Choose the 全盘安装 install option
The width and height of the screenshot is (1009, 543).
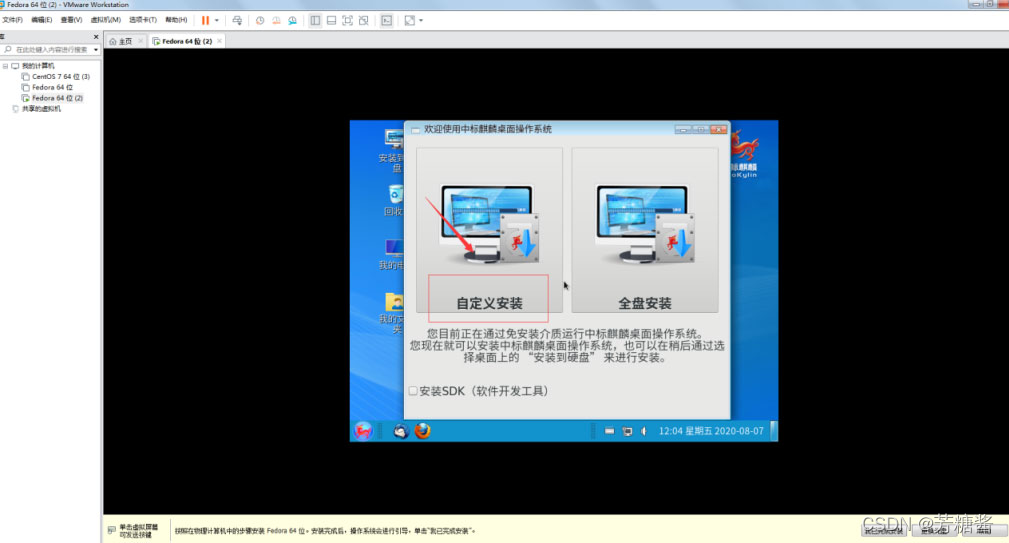click(645, 230)
